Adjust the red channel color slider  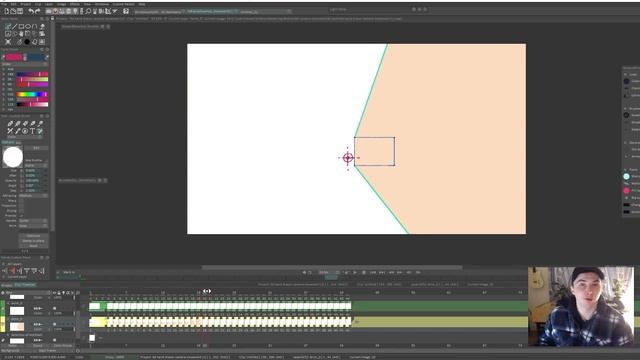point(32,74)
